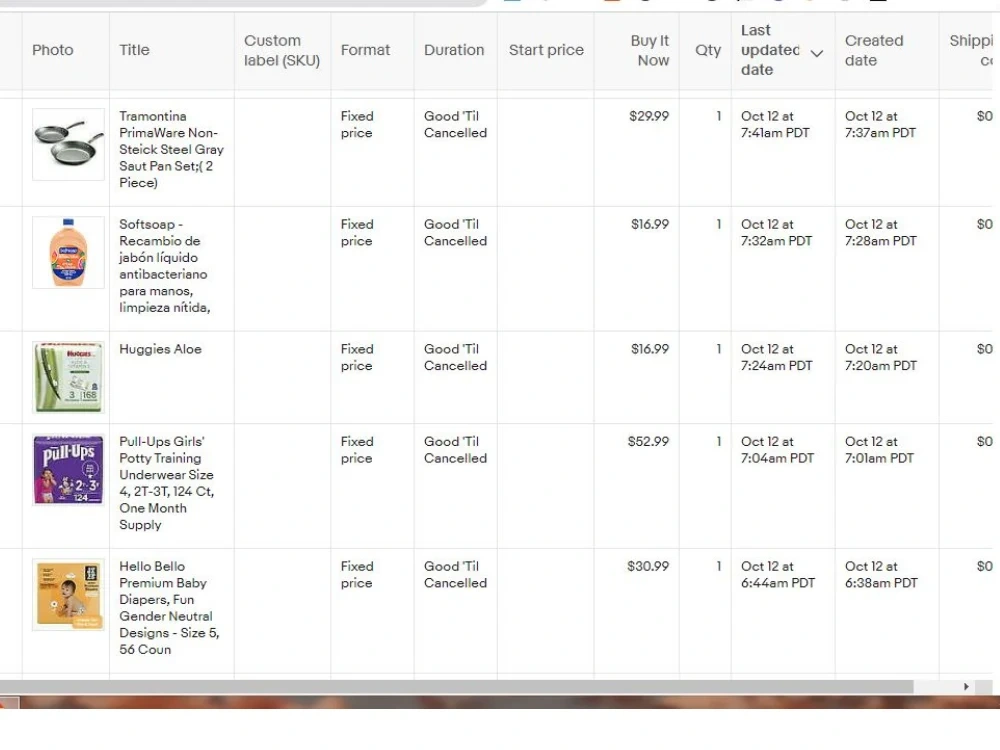Select last updated Oct 12 at 6:44am PDT
This screenshot has width=1000, height=750.
coord(778,575)
